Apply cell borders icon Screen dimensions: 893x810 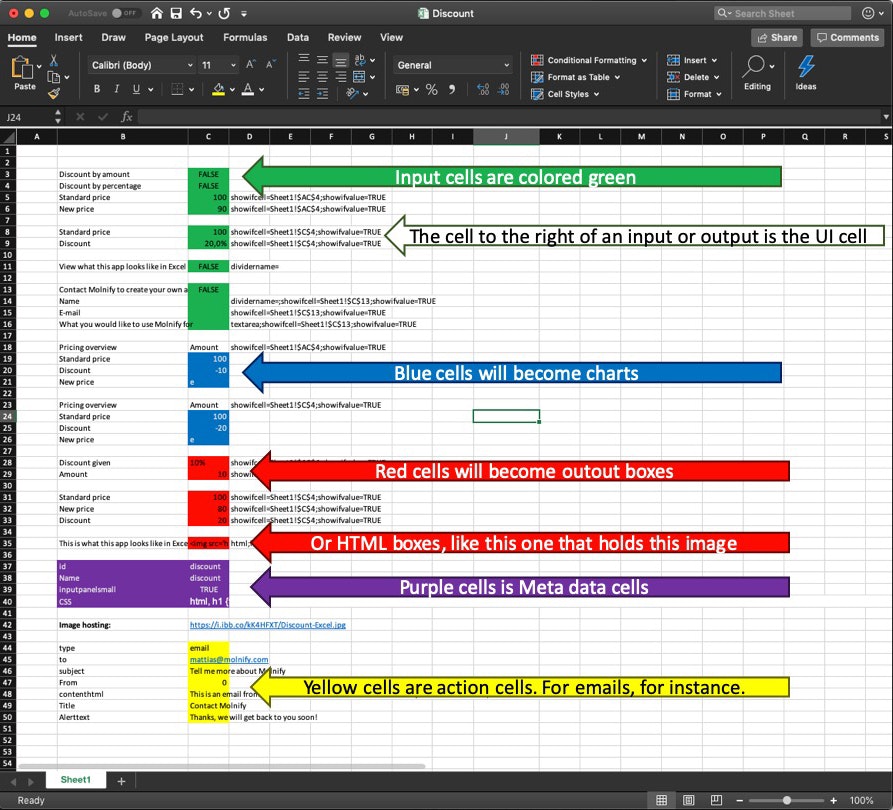click(178, 89)
